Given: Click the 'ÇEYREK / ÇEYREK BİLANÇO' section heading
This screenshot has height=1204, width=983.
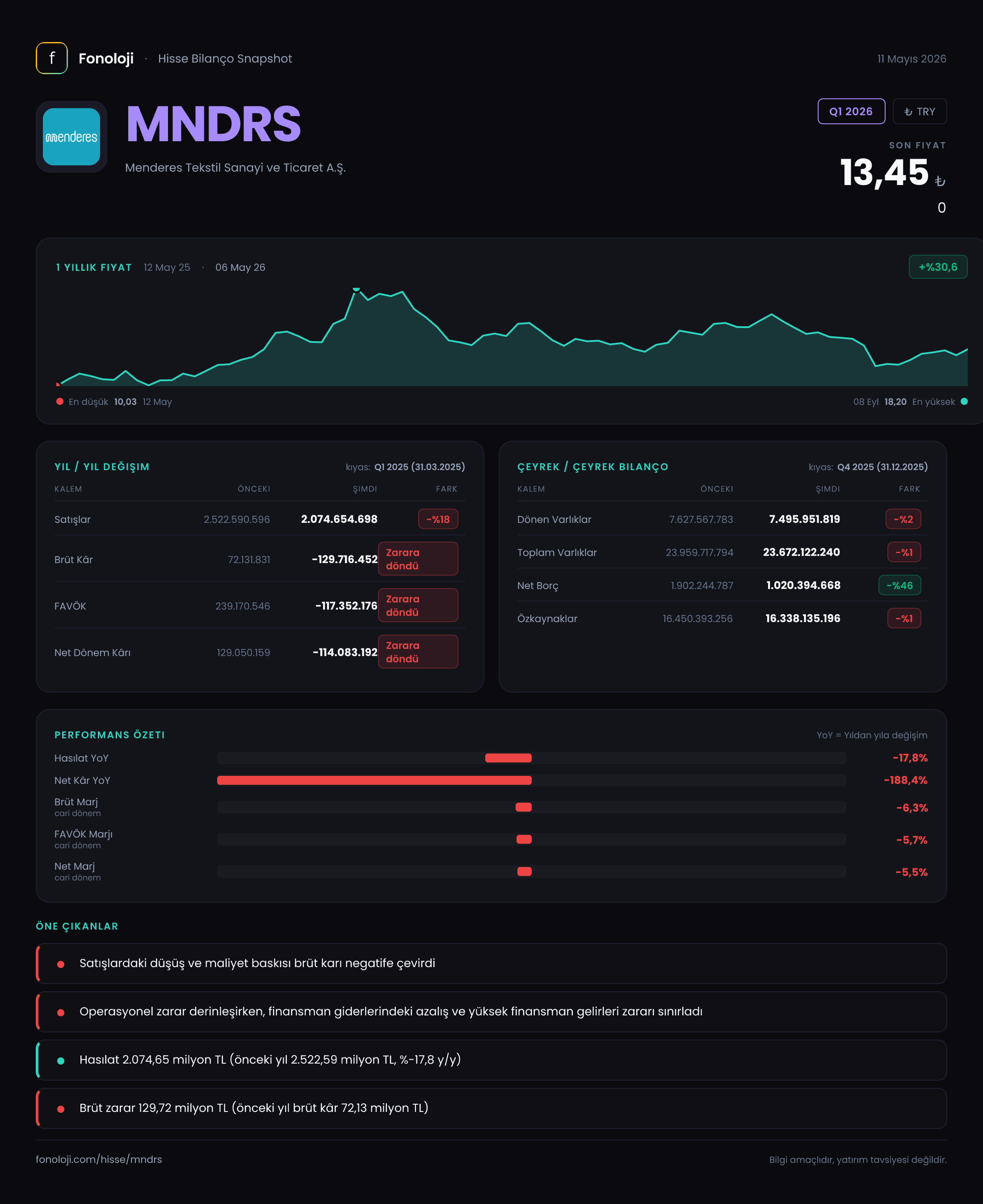Looking at the screenshot, I should pos(593,467).
